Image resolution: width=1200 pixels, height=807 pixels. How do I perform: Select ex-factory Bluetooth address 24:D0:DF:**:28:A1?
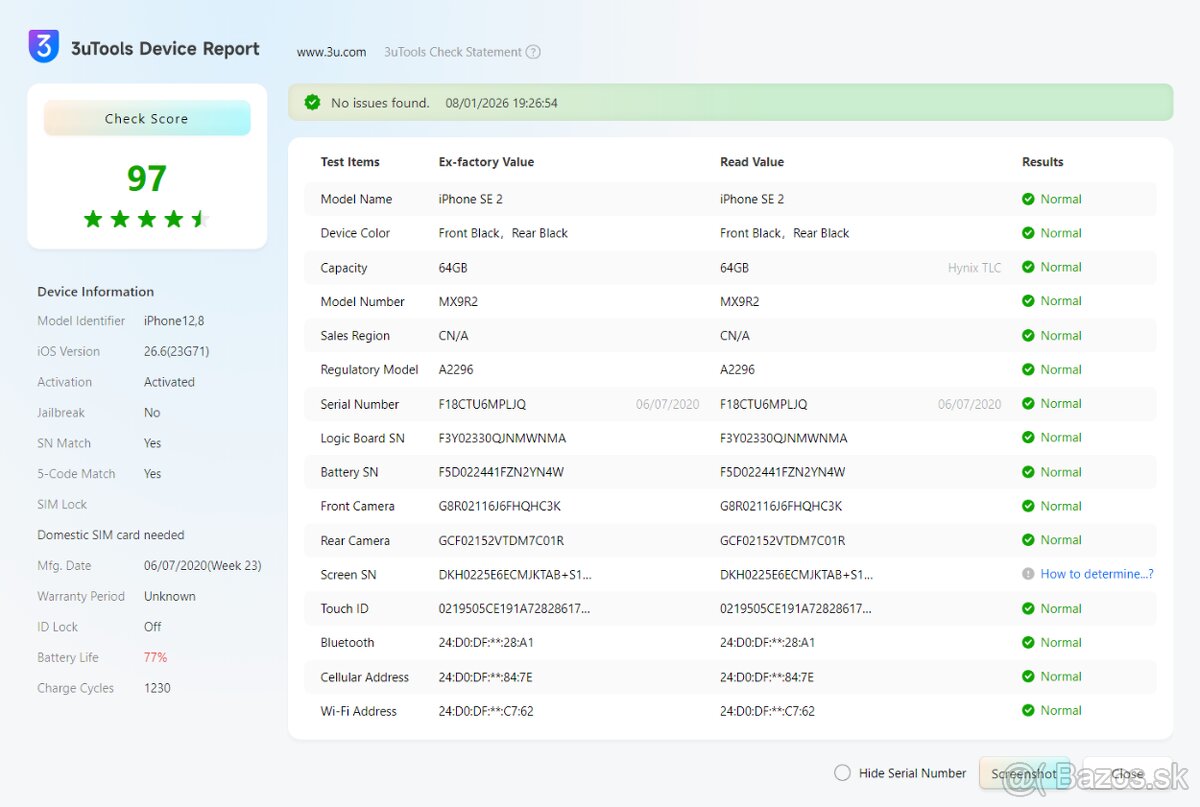(486, 643)
